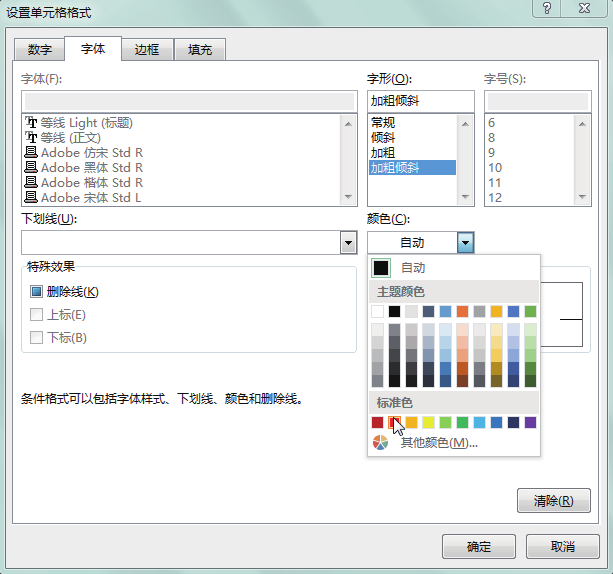
Task: Pick the red standard color
Action: point(394,422)
